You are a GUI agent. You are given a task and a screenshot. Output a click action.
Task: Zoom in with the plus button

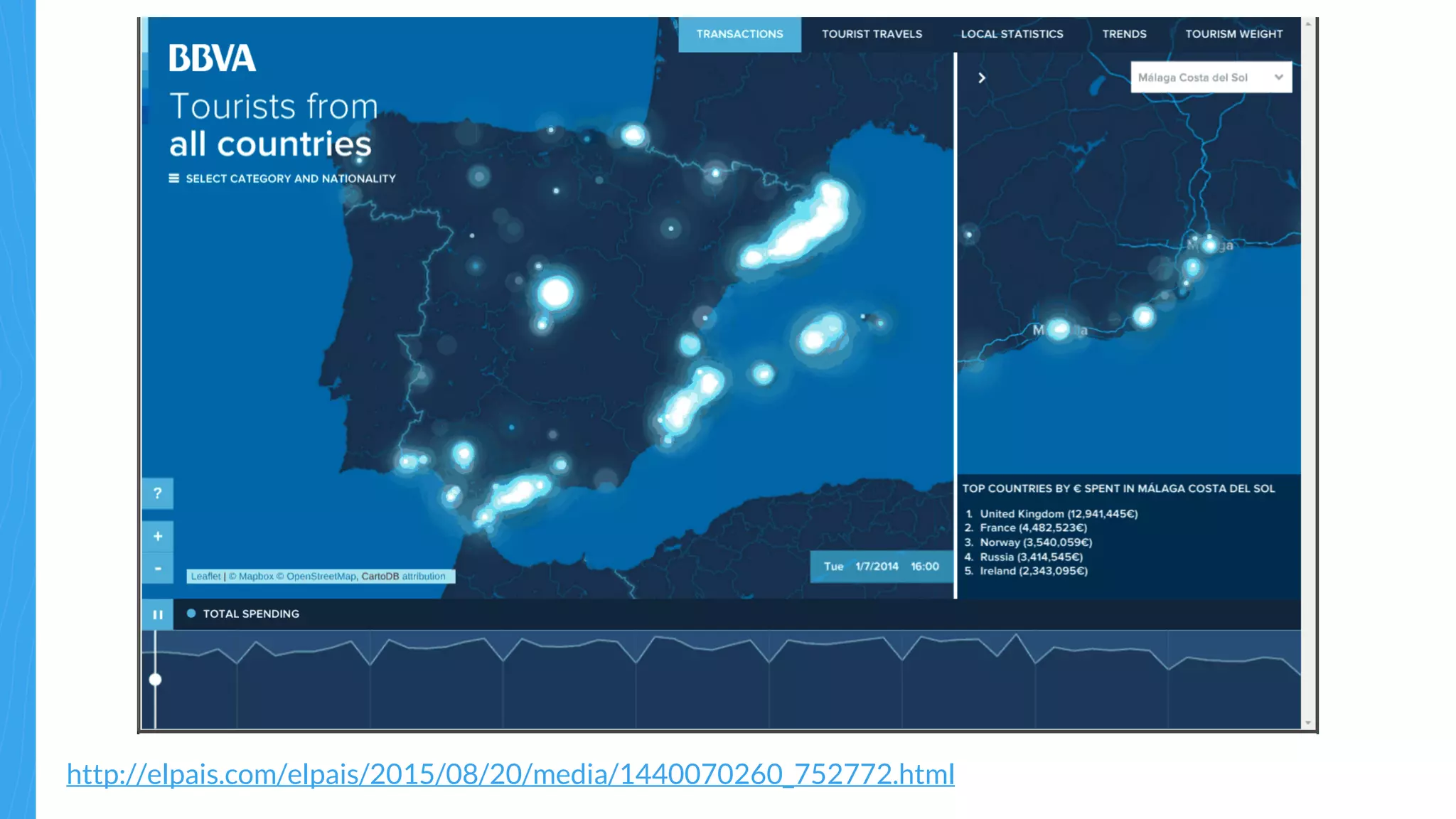coord(158,536)
